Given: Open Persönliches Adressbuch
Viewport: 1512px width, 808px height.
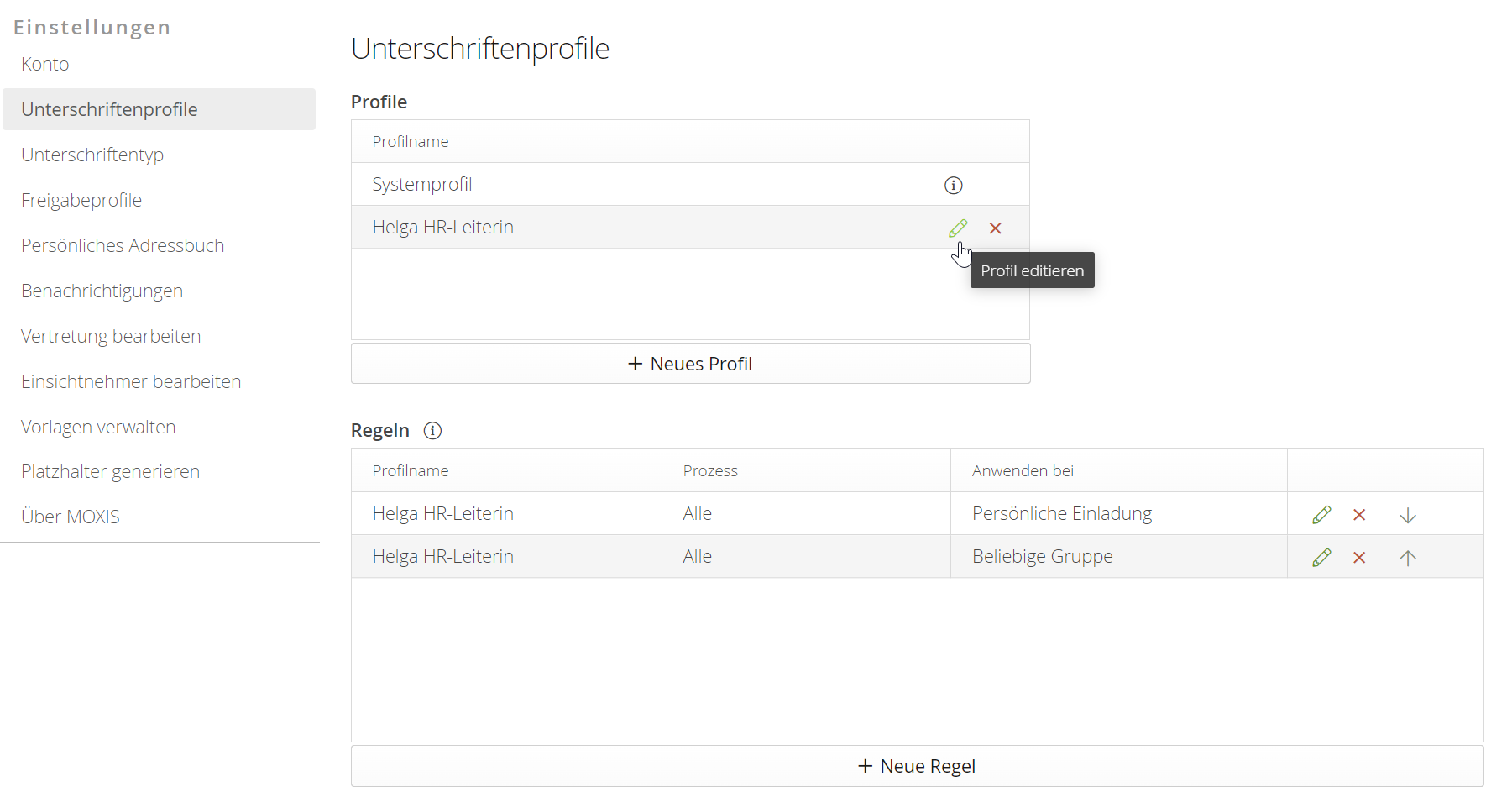Looking at the screenshot, I should coord(122,245).
